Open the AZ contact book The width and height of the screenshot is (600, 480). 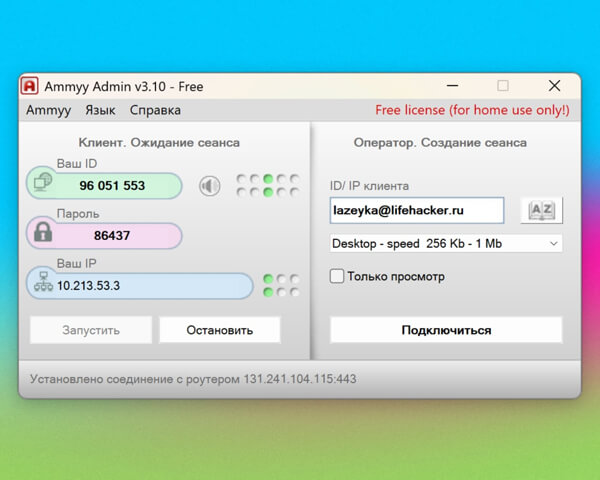pos(541,210)
